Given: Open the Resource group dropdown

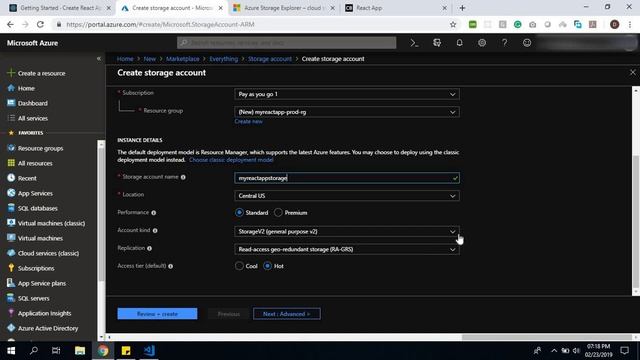Looking at the screenshot, I should click(347, 112).
